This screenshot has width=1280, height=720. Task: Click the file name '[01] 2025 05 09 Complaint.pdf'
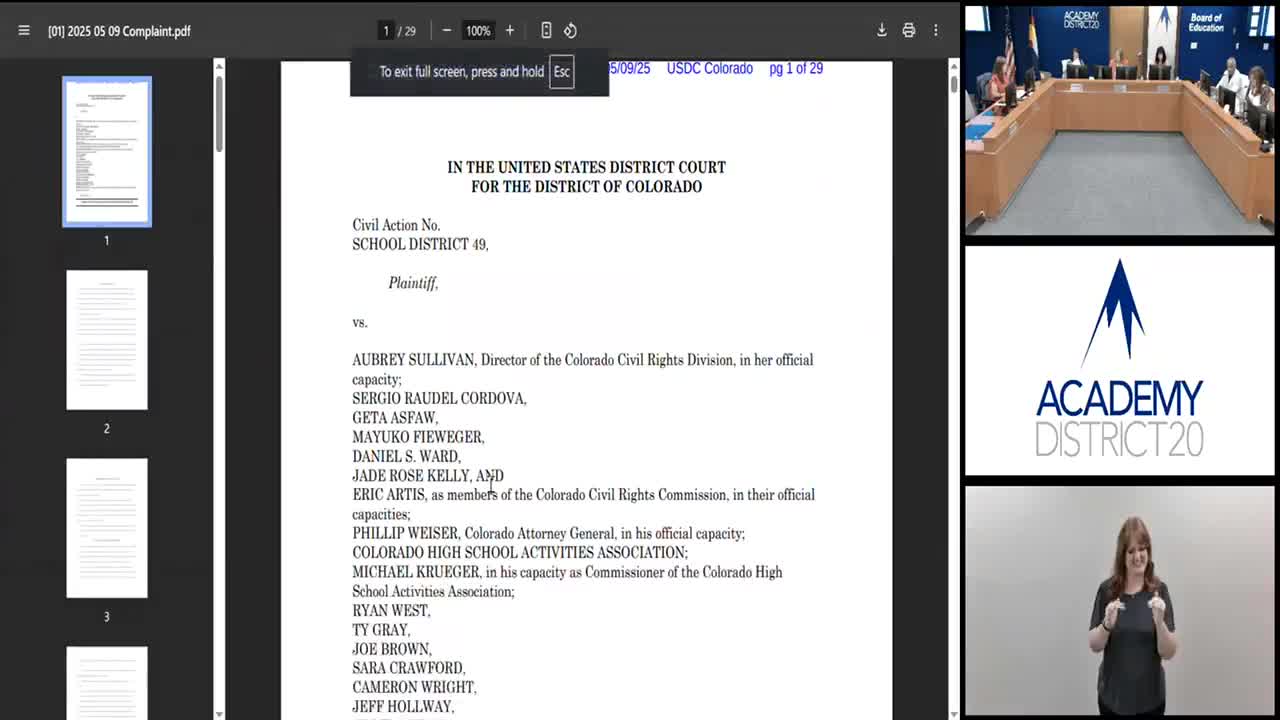[119, 31]
